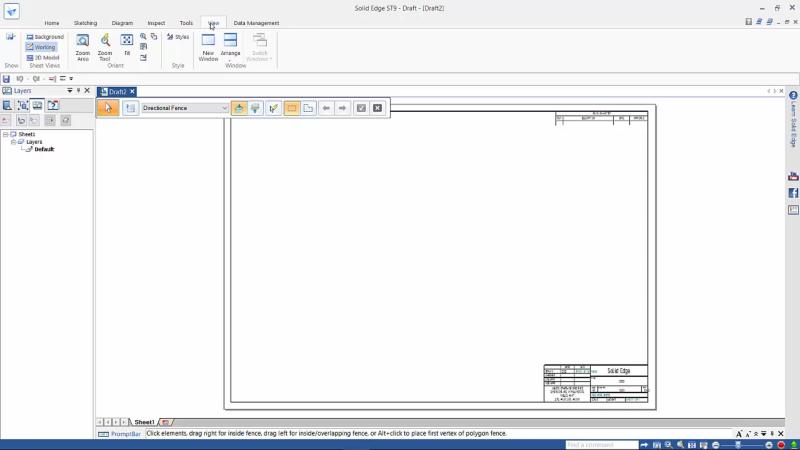Image resolution: width=800 pixels, height=450 pixels.
Task: Collapse the Sheet1 tree node
Action: pos(6,134)
